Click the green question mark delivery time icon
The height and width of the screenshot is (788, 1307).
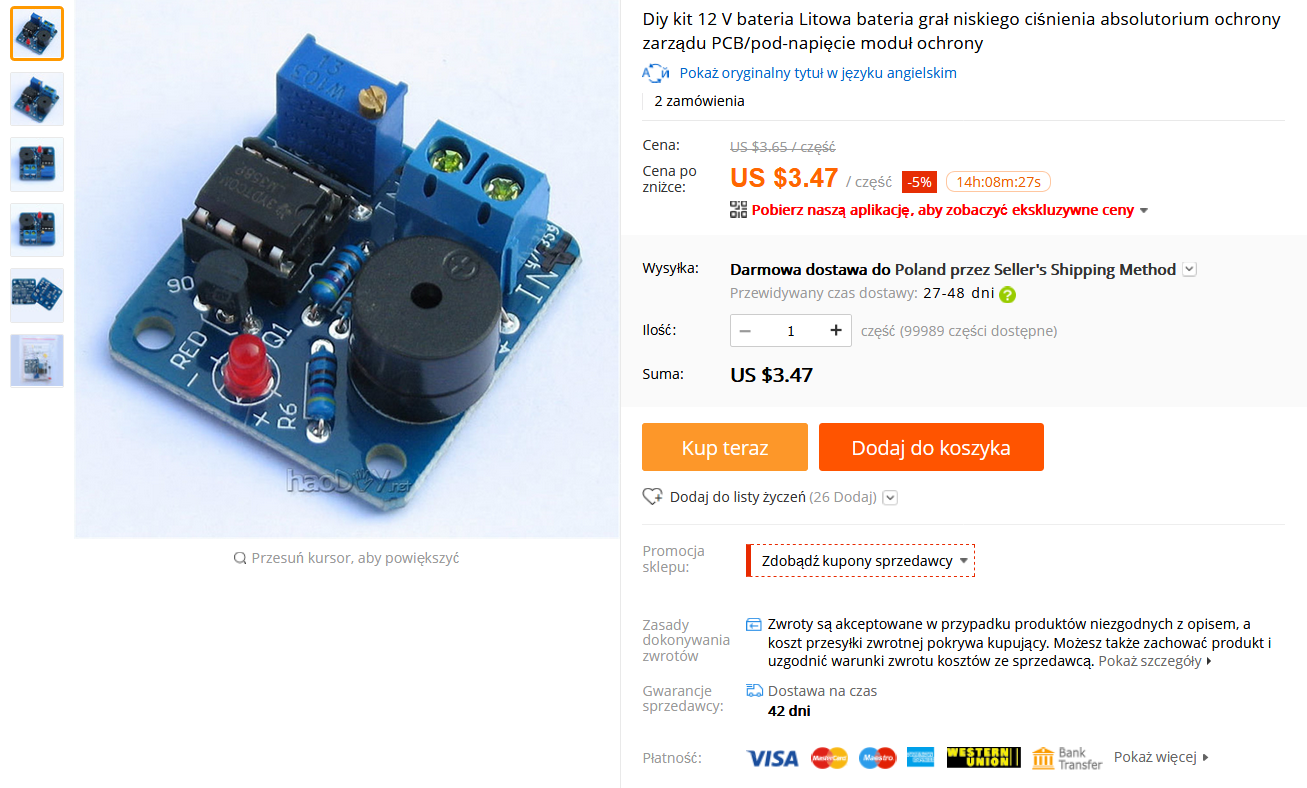point(1007,294)
